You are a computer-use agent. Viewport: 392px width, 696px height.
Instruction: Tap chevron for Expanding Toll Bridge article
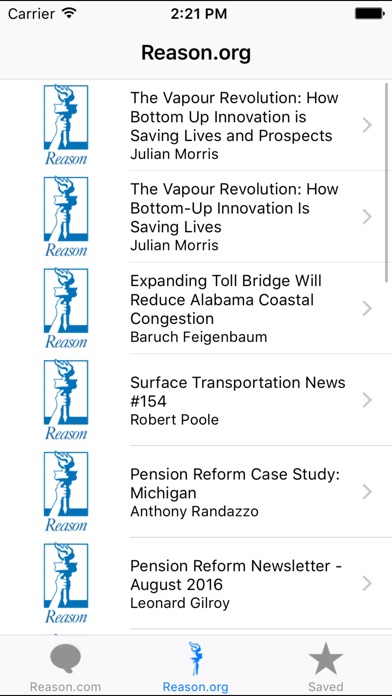point(367,308)
